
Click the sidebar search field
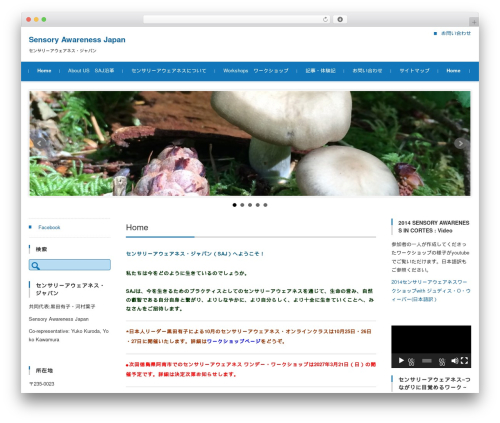click(x=70, y=265)
